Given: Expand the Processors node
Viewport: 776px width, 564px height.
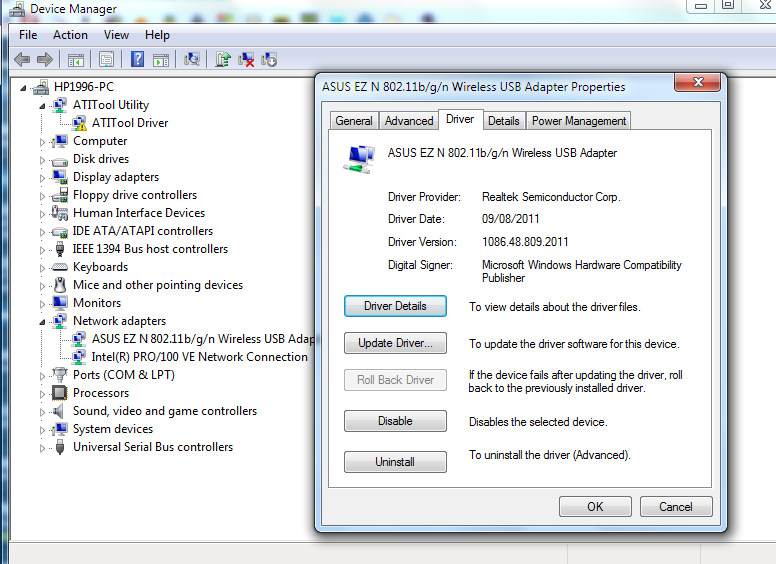Looking at the screenshot, I should coord(42,394).
